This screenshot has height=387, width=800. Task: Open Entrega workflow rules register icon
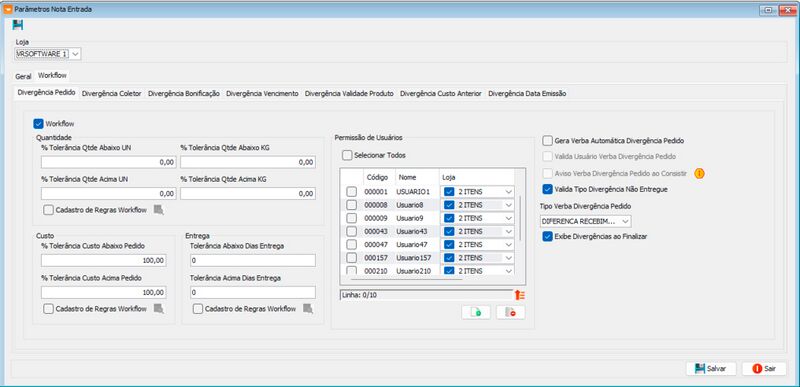pos(308,308)
